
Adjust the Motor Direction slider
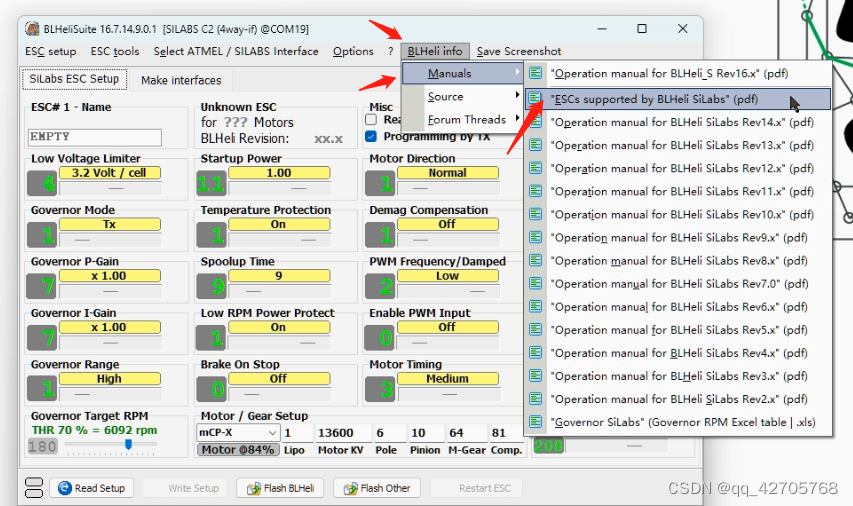(x=449, y=188)
